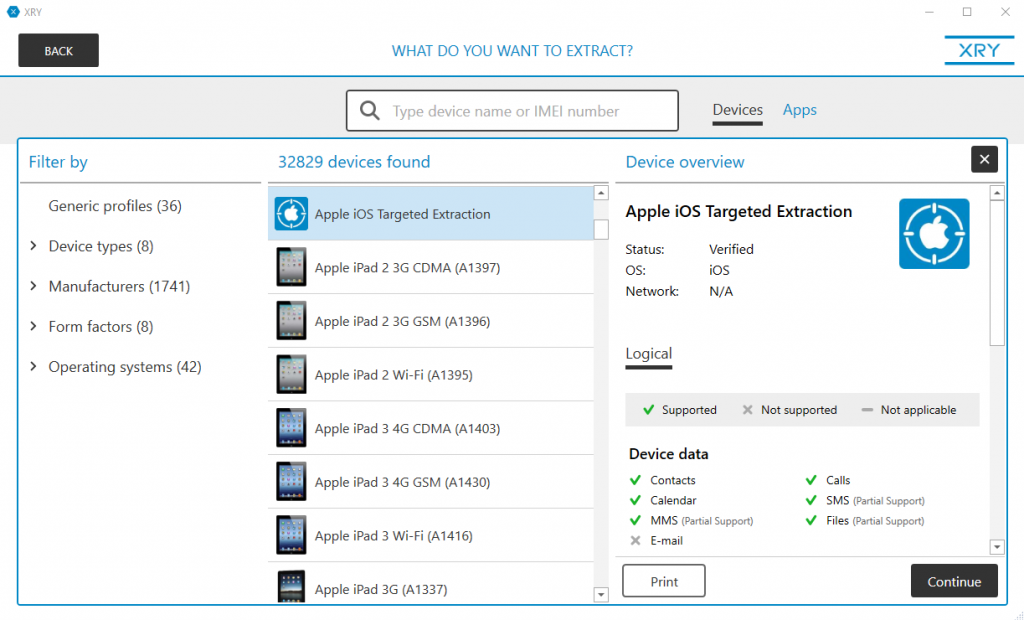Screen dimensions: 1024x620
Task: Select Apple iPad 2 Wi-Fi (A1395) text
Action: pyautogui.click(x=394, y=375)
